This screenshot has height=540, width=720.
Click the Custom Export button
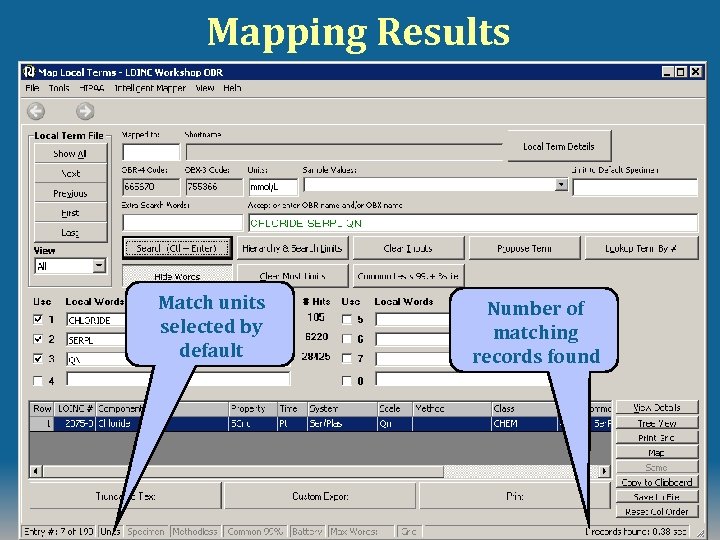click(x=320, y=496)
